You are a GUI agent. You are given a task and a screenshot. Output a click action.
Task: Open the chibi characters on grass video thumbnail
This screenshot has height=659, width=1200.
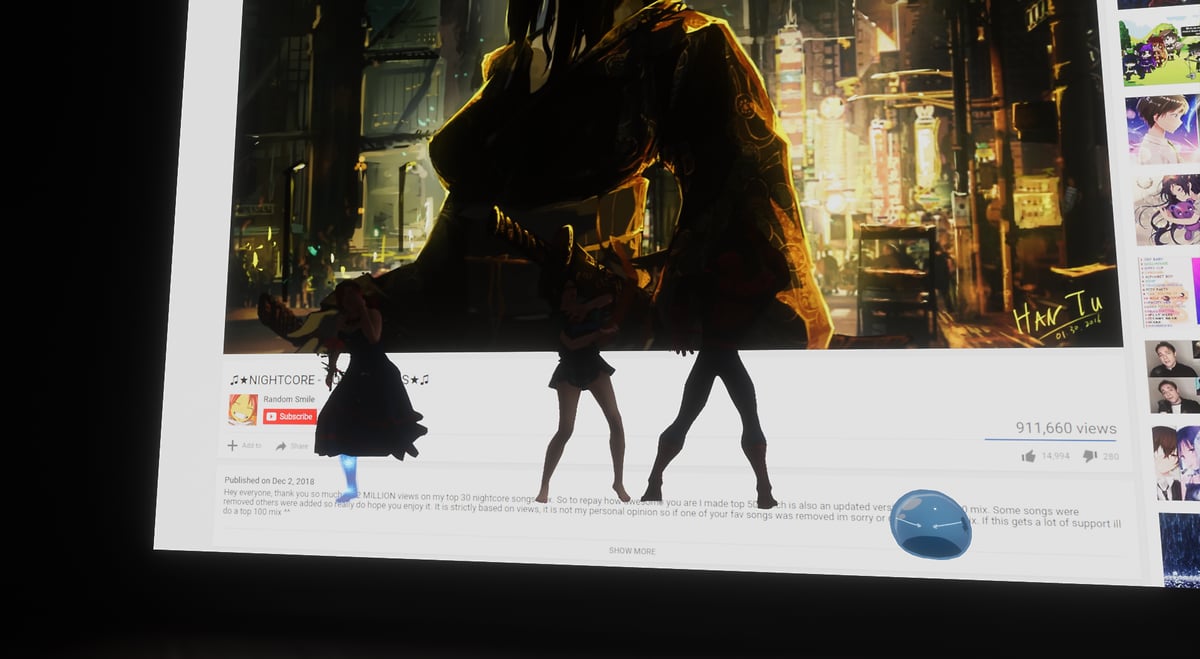click(1160, 48)
